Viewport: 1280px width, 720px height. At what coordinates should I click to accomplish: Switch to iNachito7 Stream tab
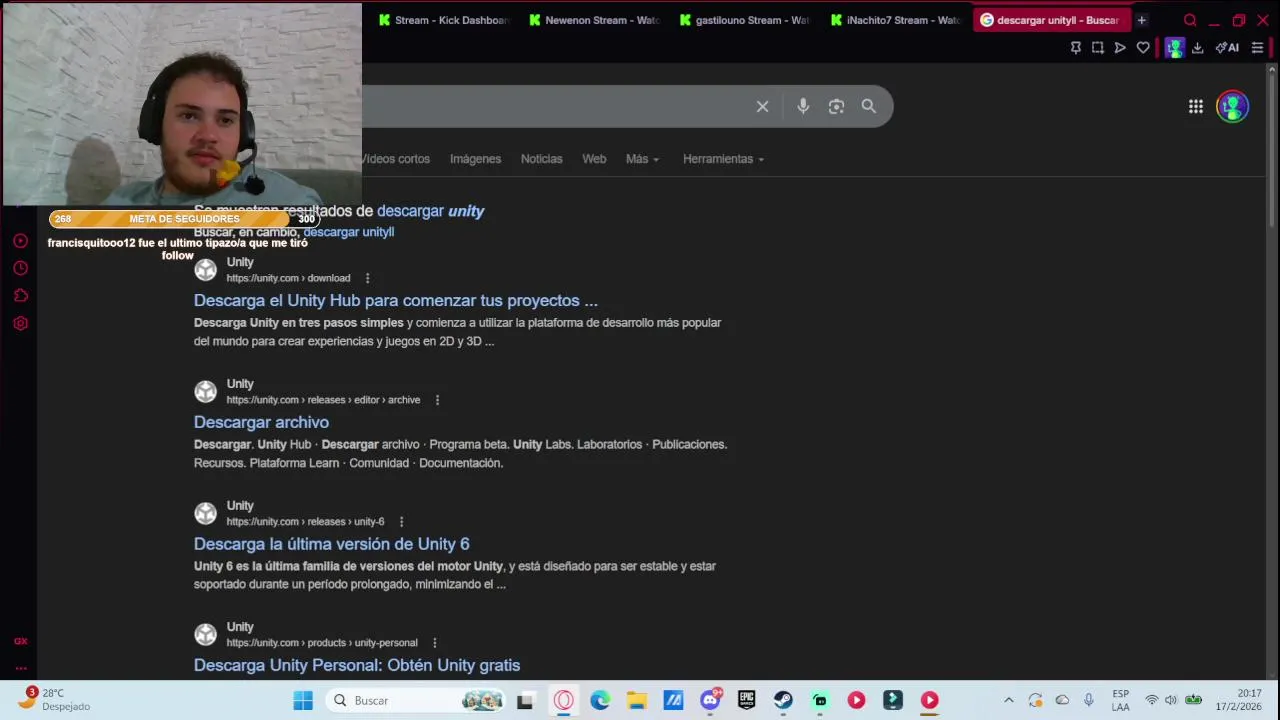[x=894, y=20]
